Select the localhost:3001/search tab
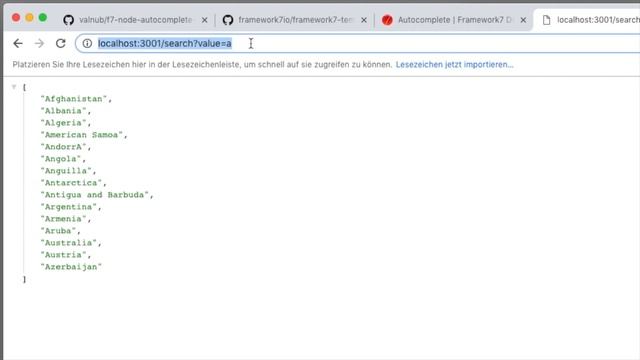Screen dimensions: 640x360 click(588, 20)
